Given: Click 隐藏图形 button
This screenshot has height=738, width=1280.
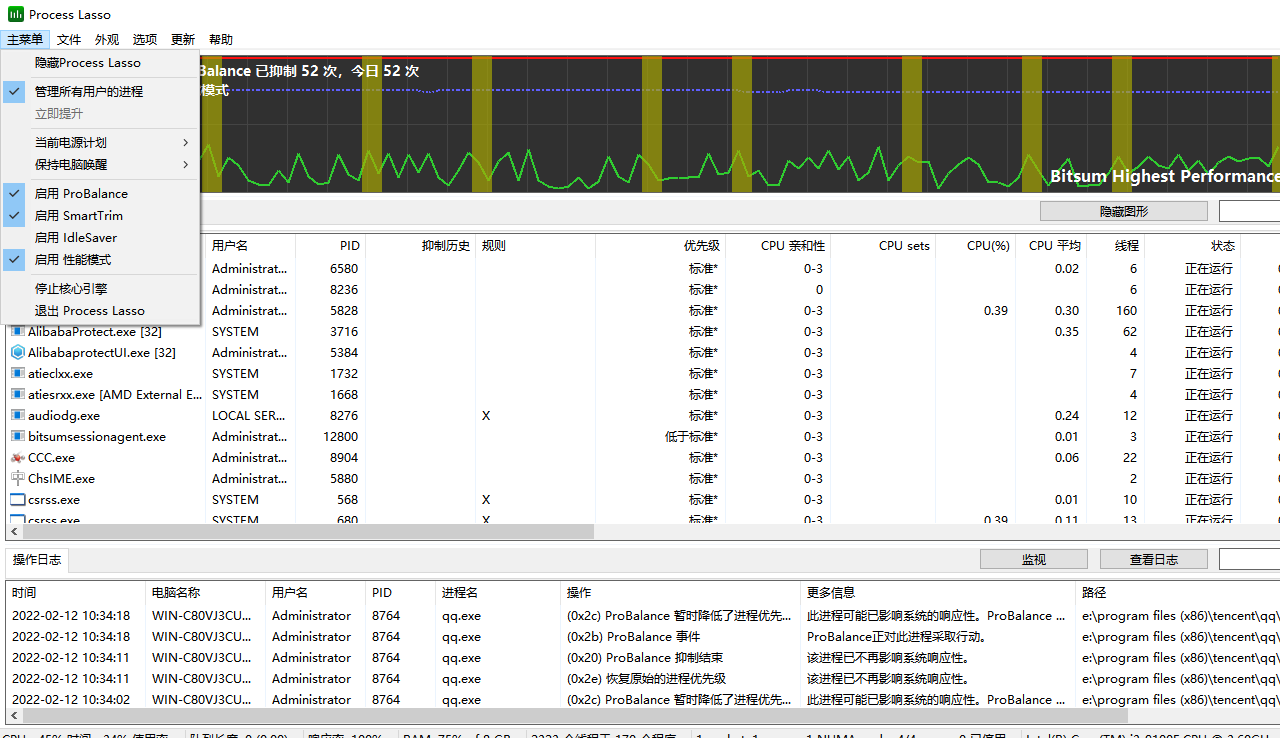Looking at the screenshot, I should click(1124, 211).
